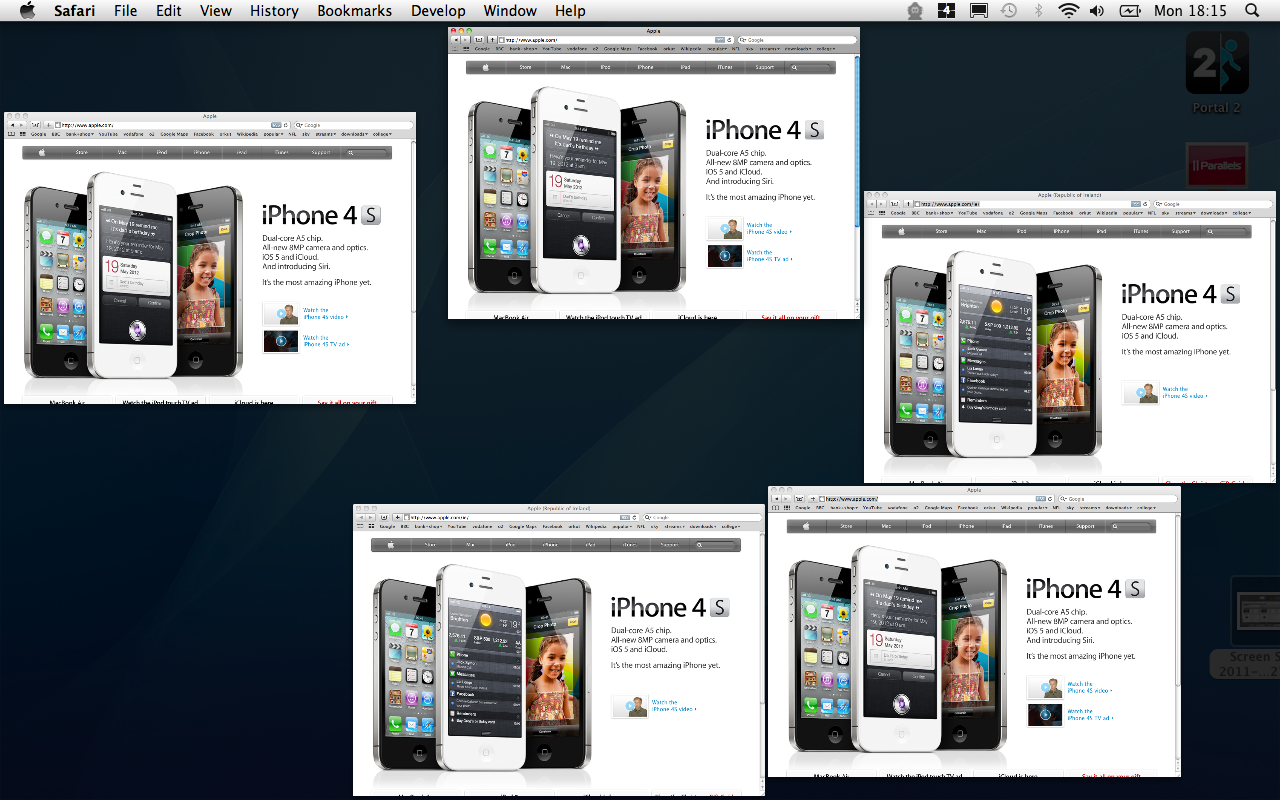Expand popular bookmarks folder in top-center window

pos(717,49)
